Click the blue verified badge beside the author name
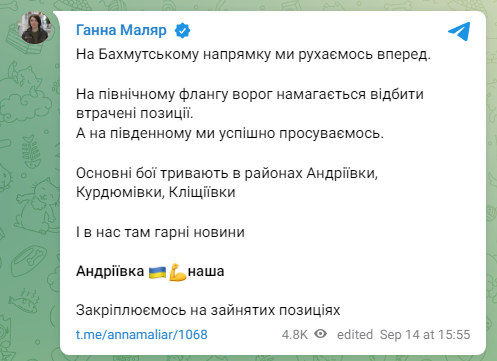Image resolution: width=497 pixels, height=361 pixels. point(182,30)
